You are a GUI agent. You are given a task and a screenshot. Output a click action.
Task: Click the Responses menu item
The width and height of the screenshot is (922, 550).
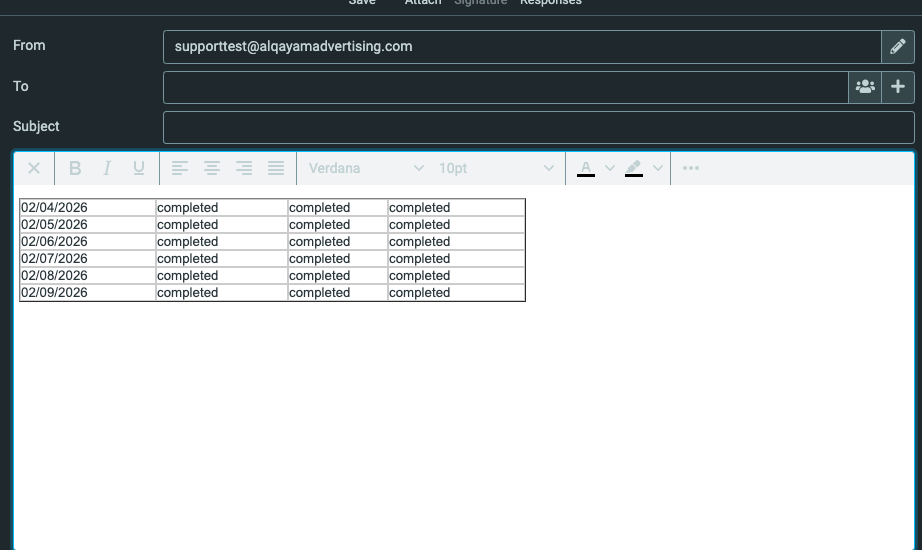point(550,3)
